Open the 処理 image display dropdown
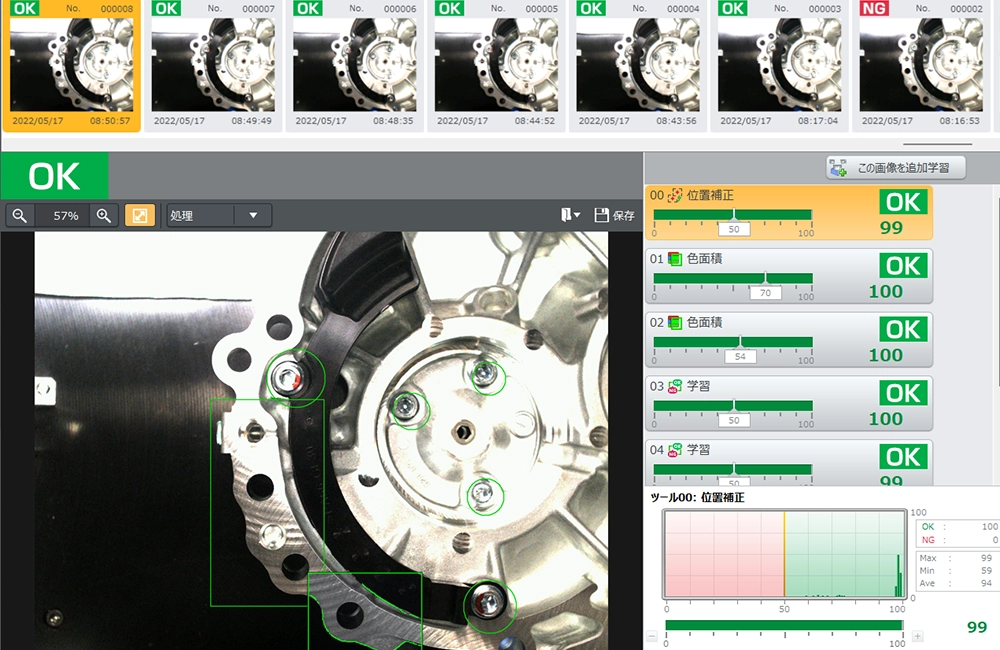1000x650 pixels. point(219,216)
